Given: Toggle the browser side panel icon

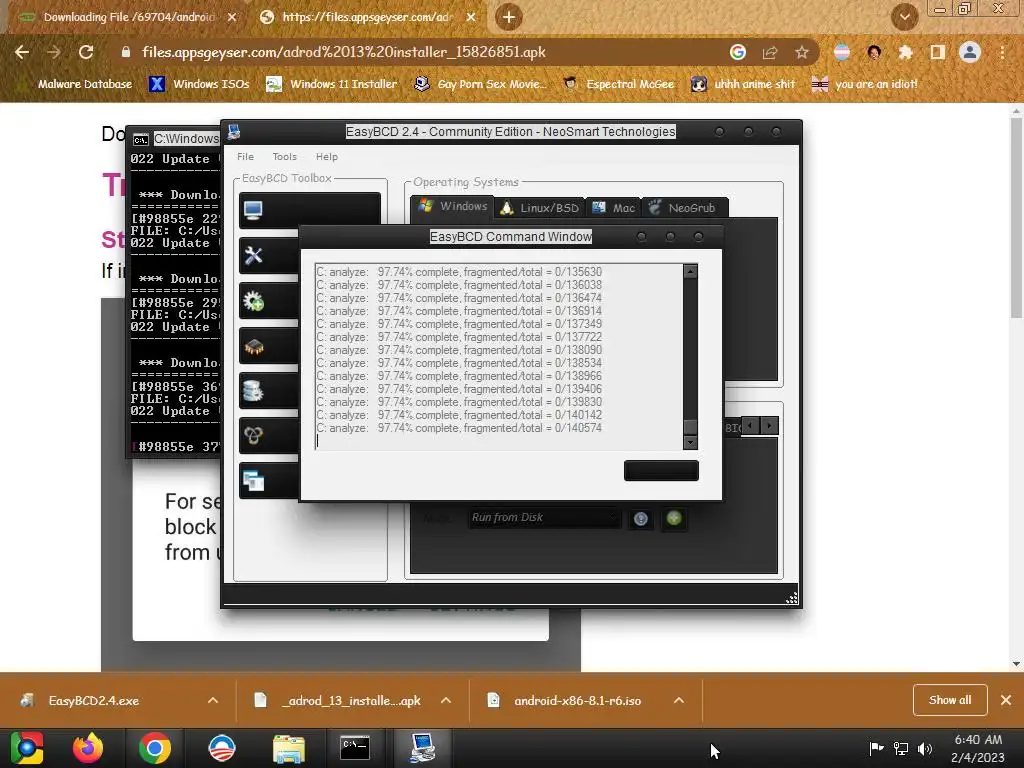Looking at the screenshot, I should (938, 52).
